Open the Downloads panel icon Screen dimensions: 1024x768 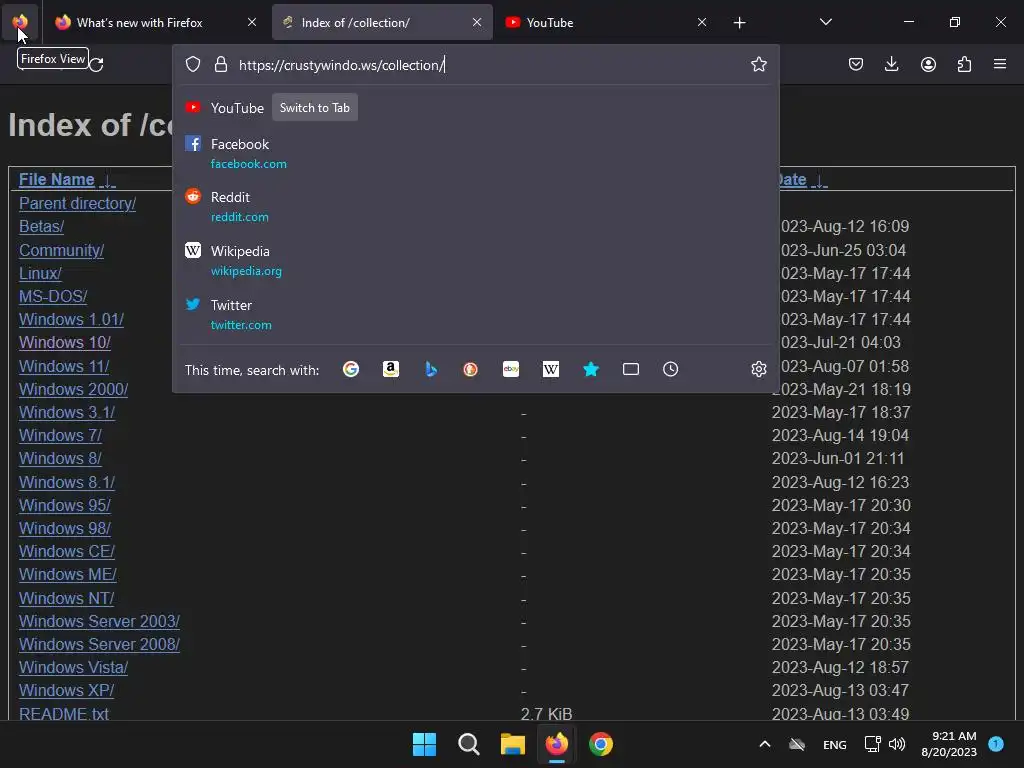[891, 64]
